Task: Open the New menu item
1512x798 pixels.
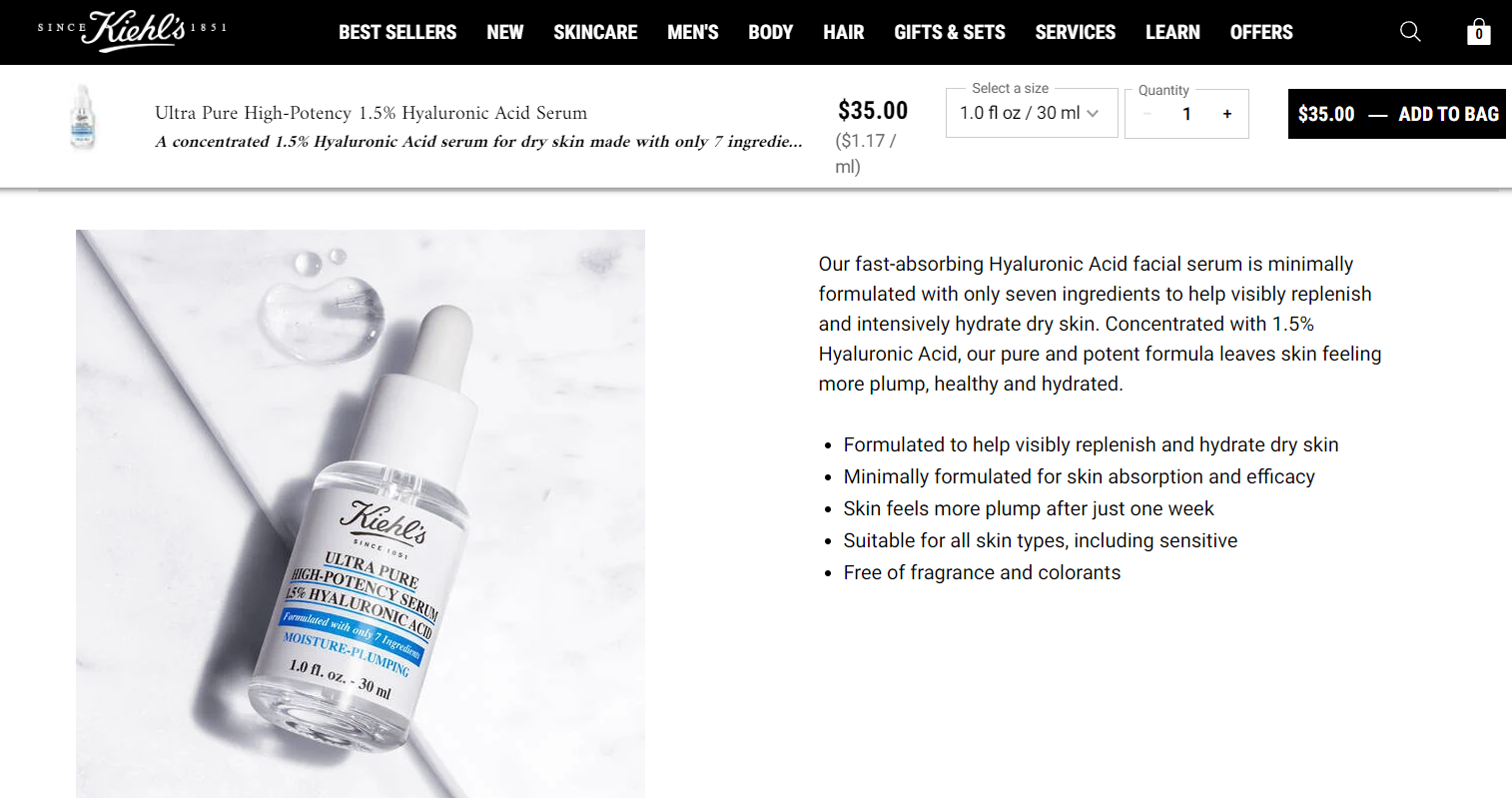Action: click(505, 32)
